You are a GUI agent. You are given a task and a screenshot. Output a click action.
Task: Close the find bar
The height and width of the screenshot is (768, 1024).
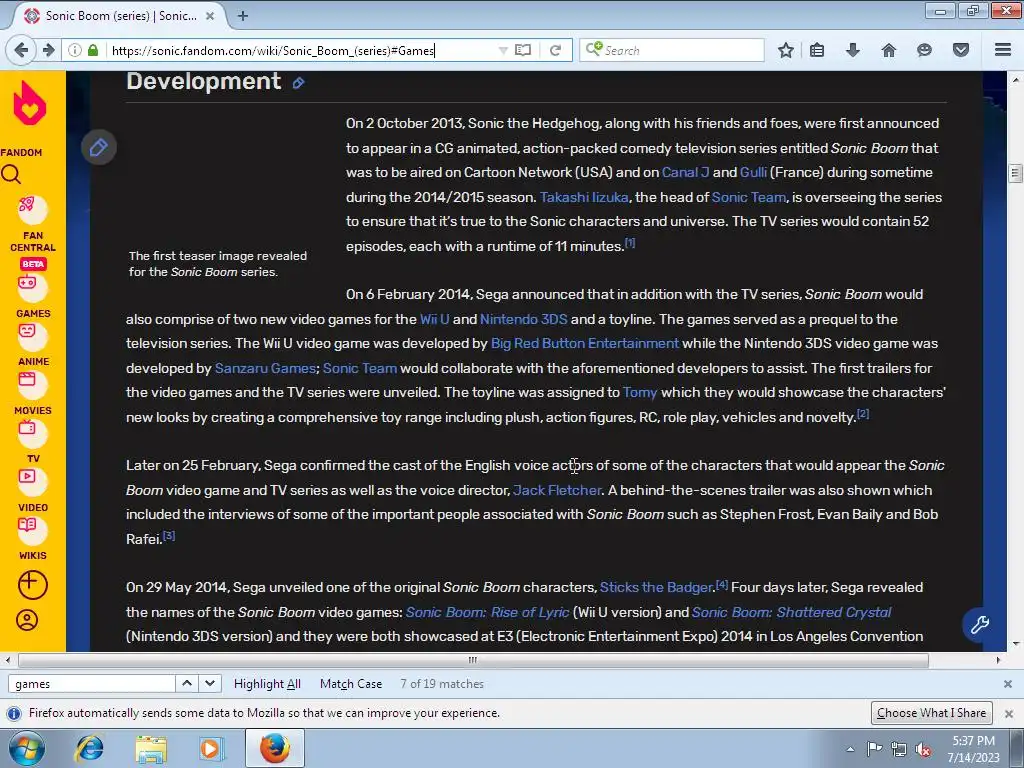(1008, 684)
